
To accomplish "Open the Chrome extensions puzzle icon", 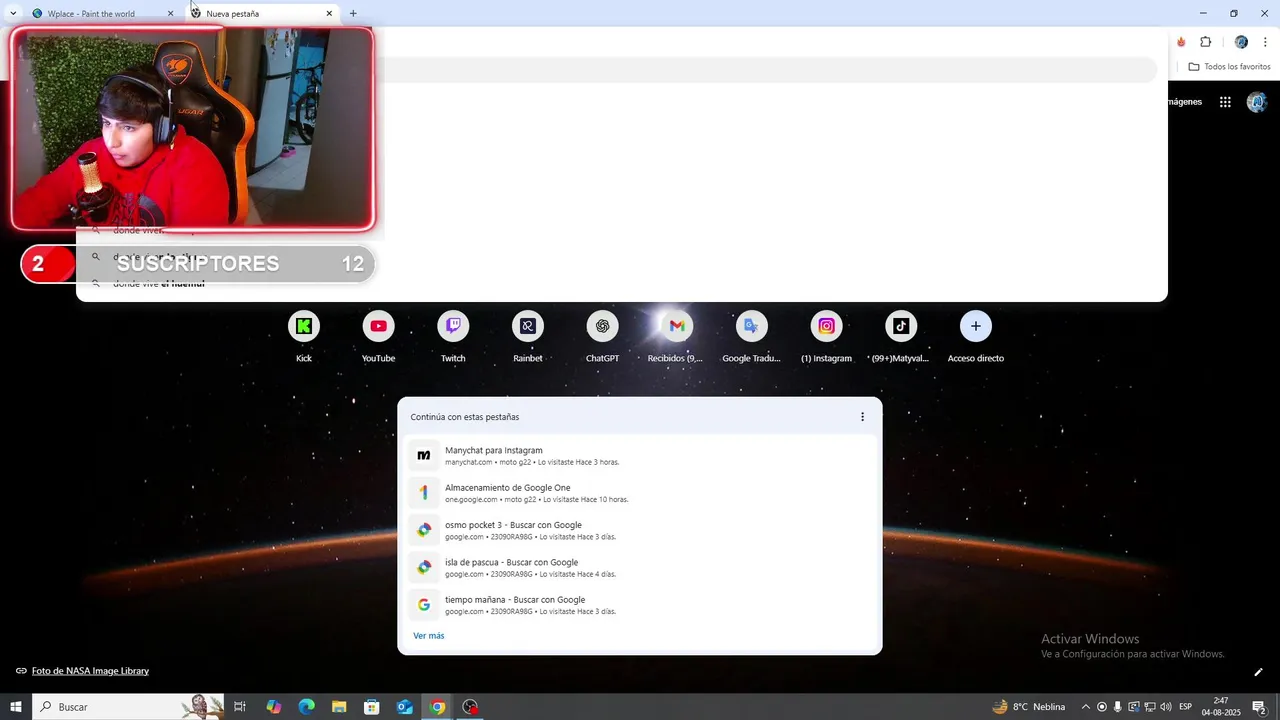I will [x=1205, y=42].
